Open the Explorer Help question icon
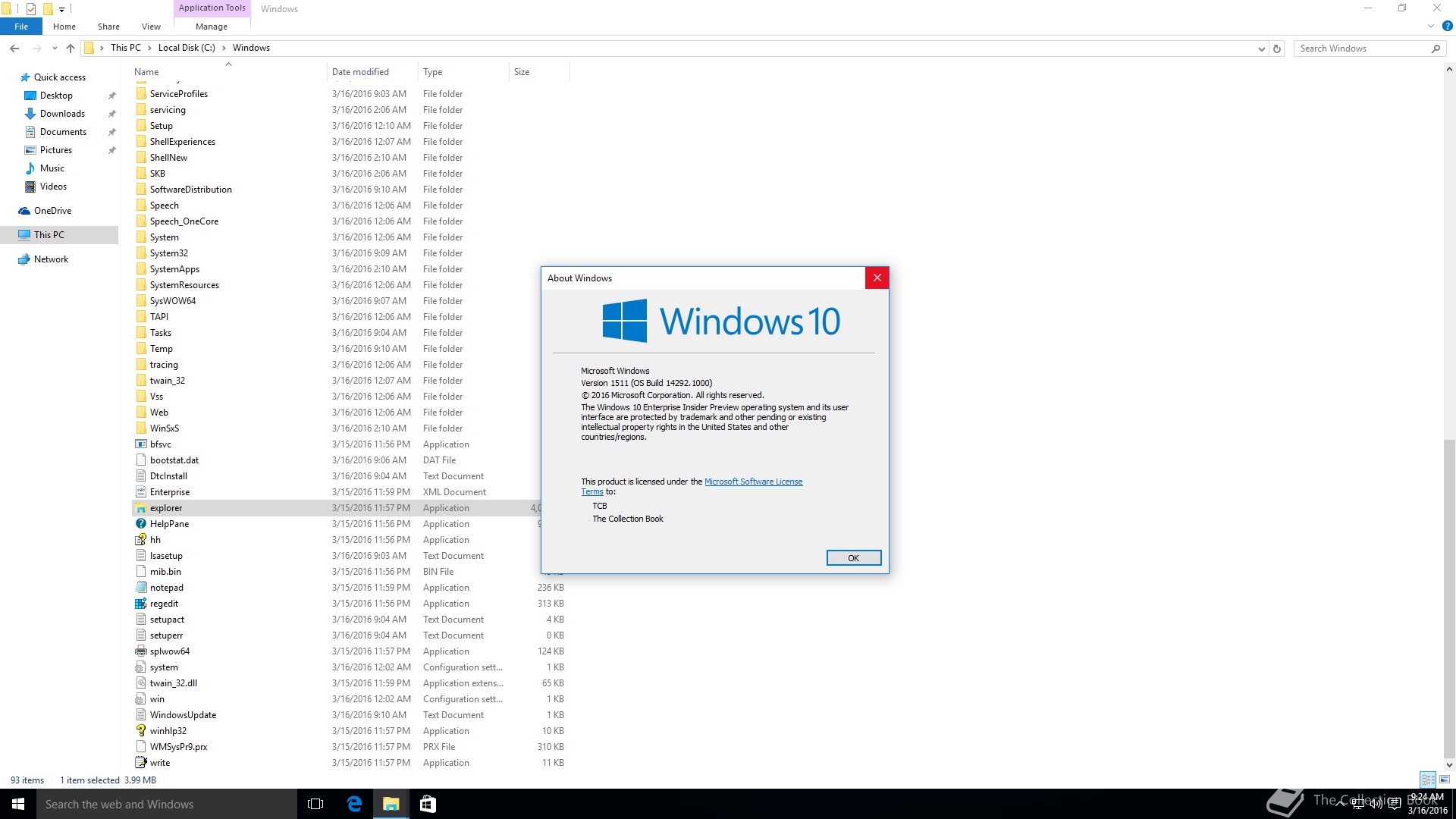 pos(1447,26)
